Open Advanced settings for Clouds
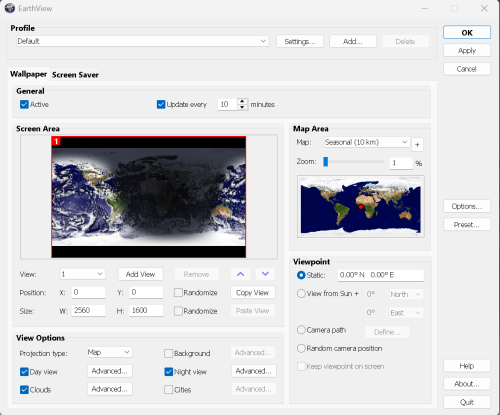The height and width of the screenshot is (415, 500). pyautogui.click(x=110, y=389)
